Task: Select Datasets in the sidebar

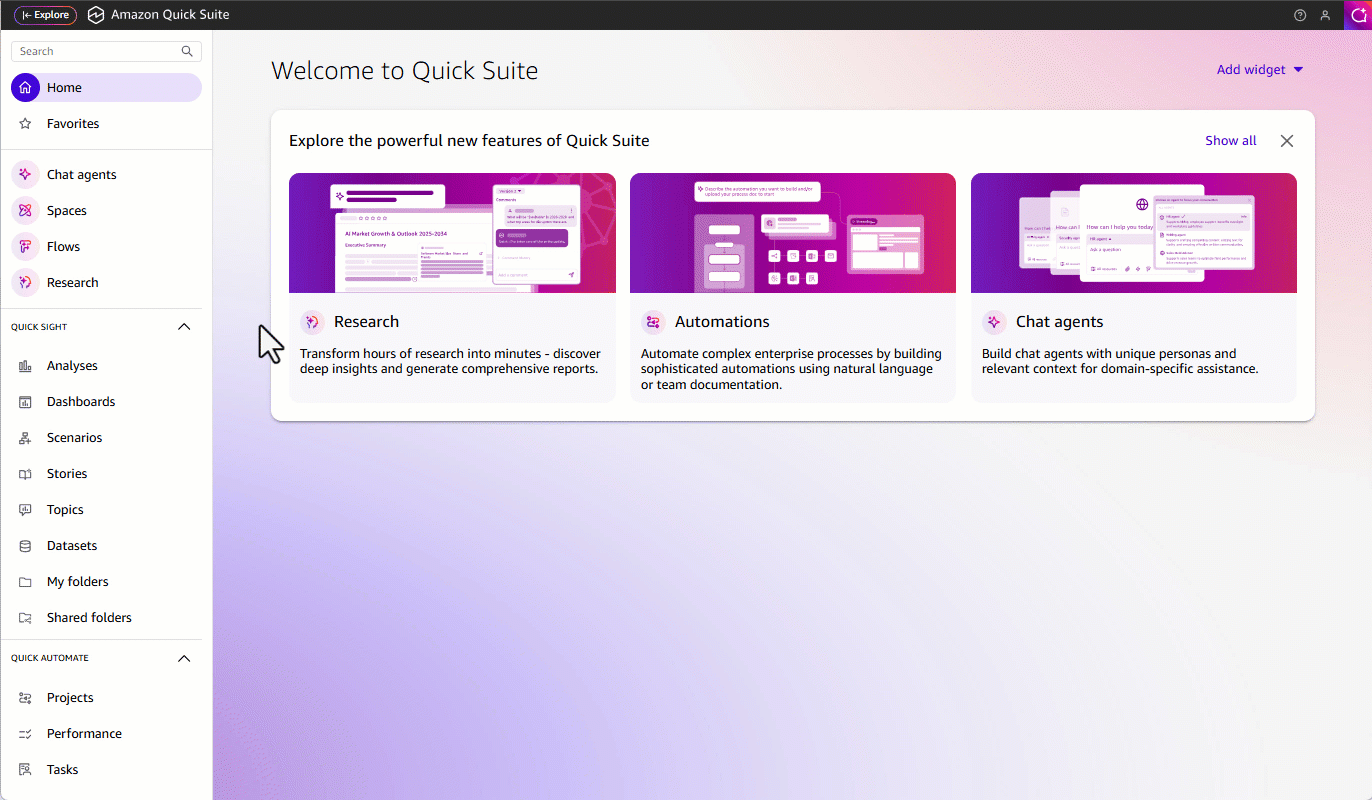Action: (x=71, y=546)
